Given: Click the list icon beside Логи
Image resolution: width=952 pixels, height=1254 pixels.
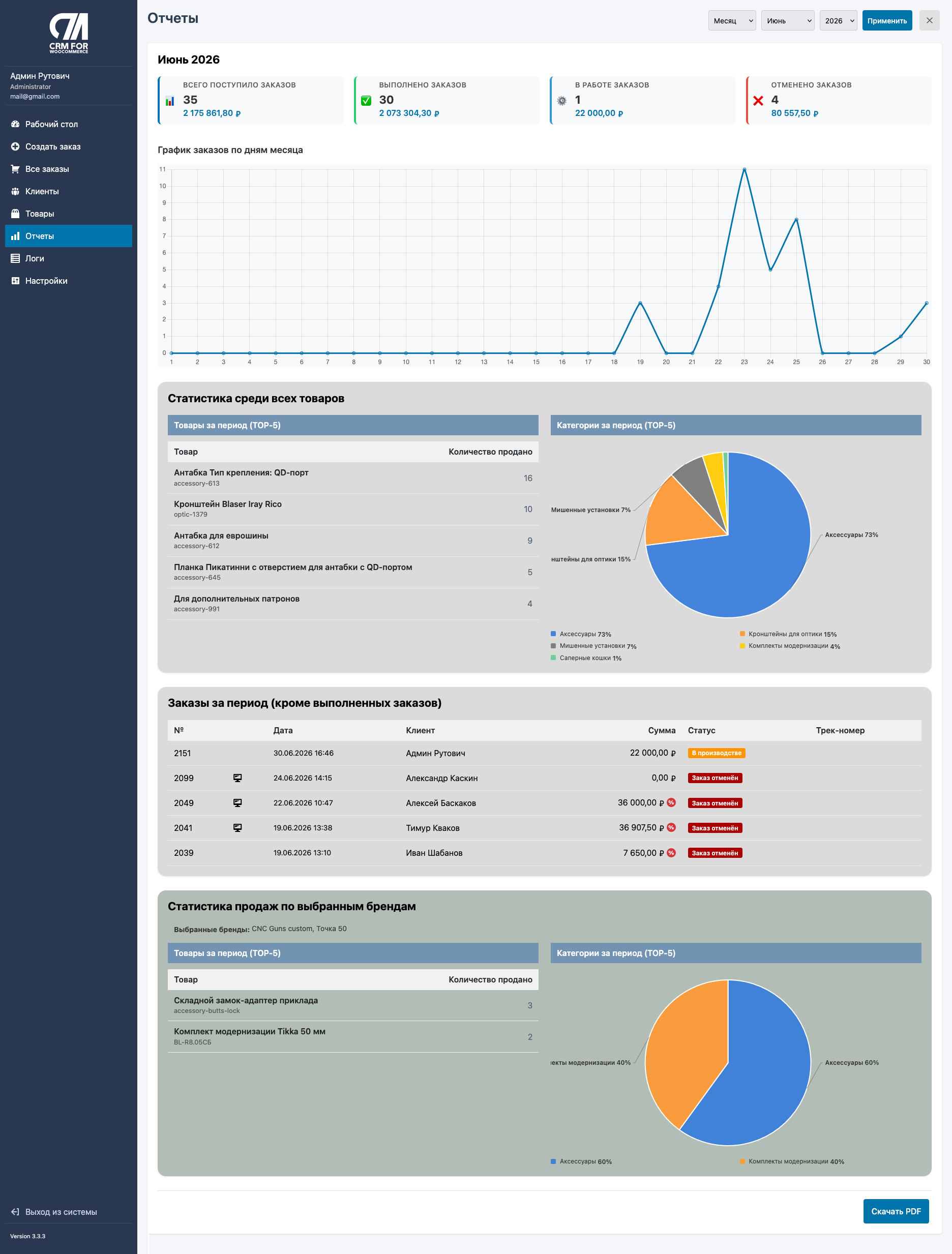Looking at the screenshot, I should pyautogui.click(x=15, y=258).
